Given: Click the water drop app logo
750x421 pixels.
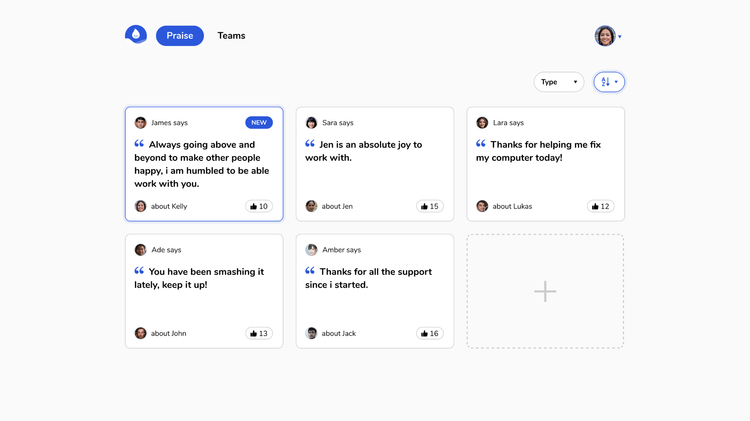Looking at the screenshot, I should [136, 35].
